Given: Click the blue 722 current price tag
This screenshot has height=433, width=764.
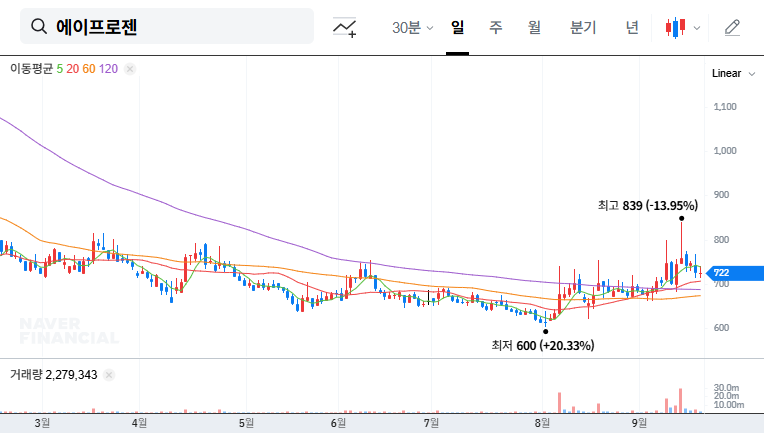Looking at the screenshot, I should coord(721,273).
